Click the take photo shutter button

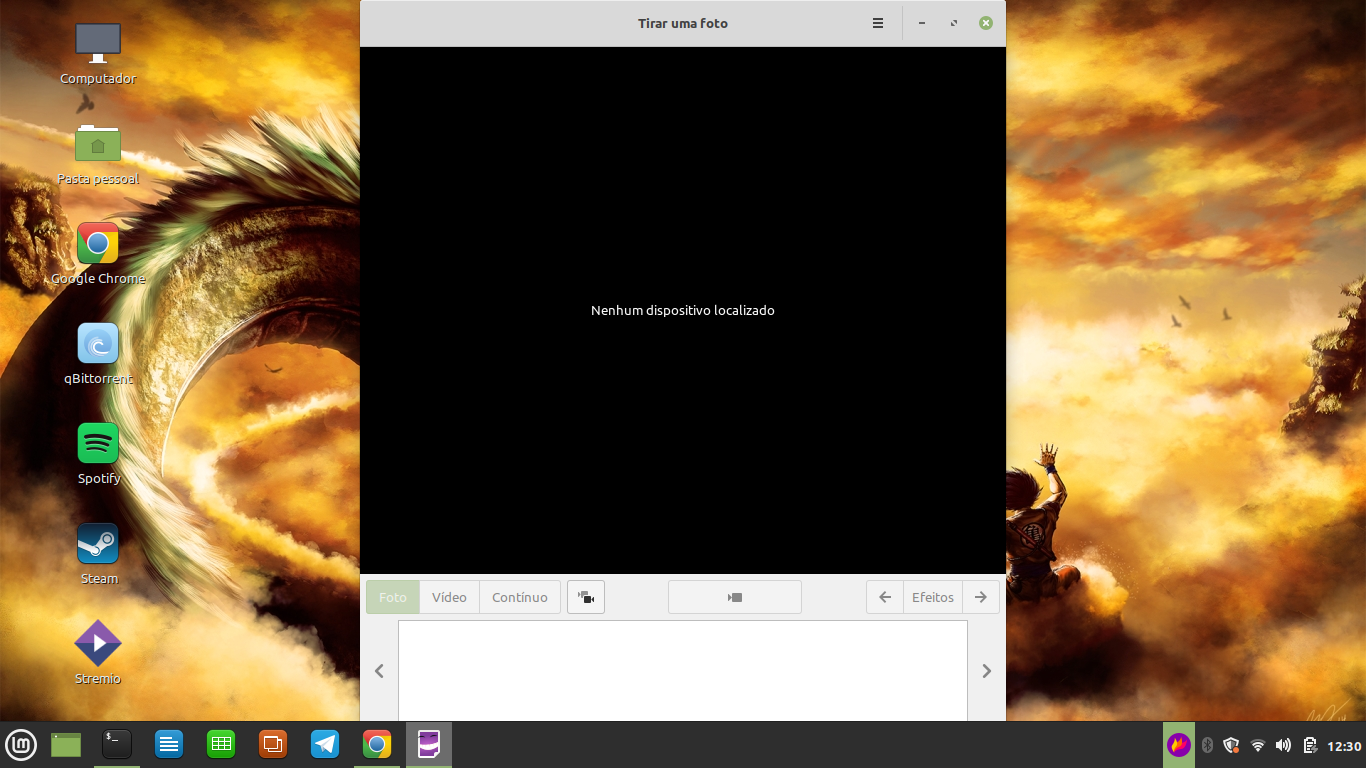click(x=735, y=597)
